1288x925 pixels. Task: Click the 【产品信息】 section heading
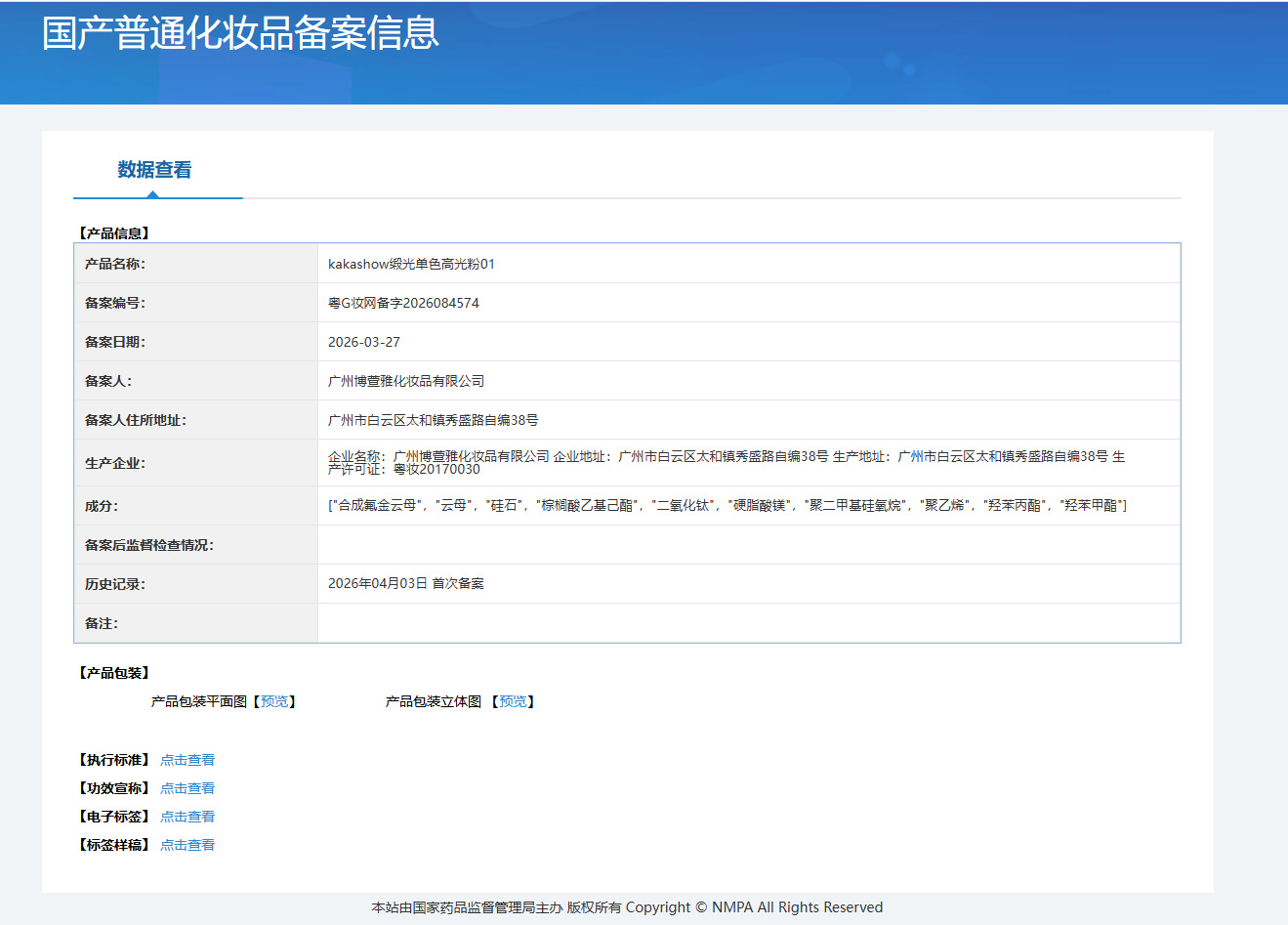[114, 233]
